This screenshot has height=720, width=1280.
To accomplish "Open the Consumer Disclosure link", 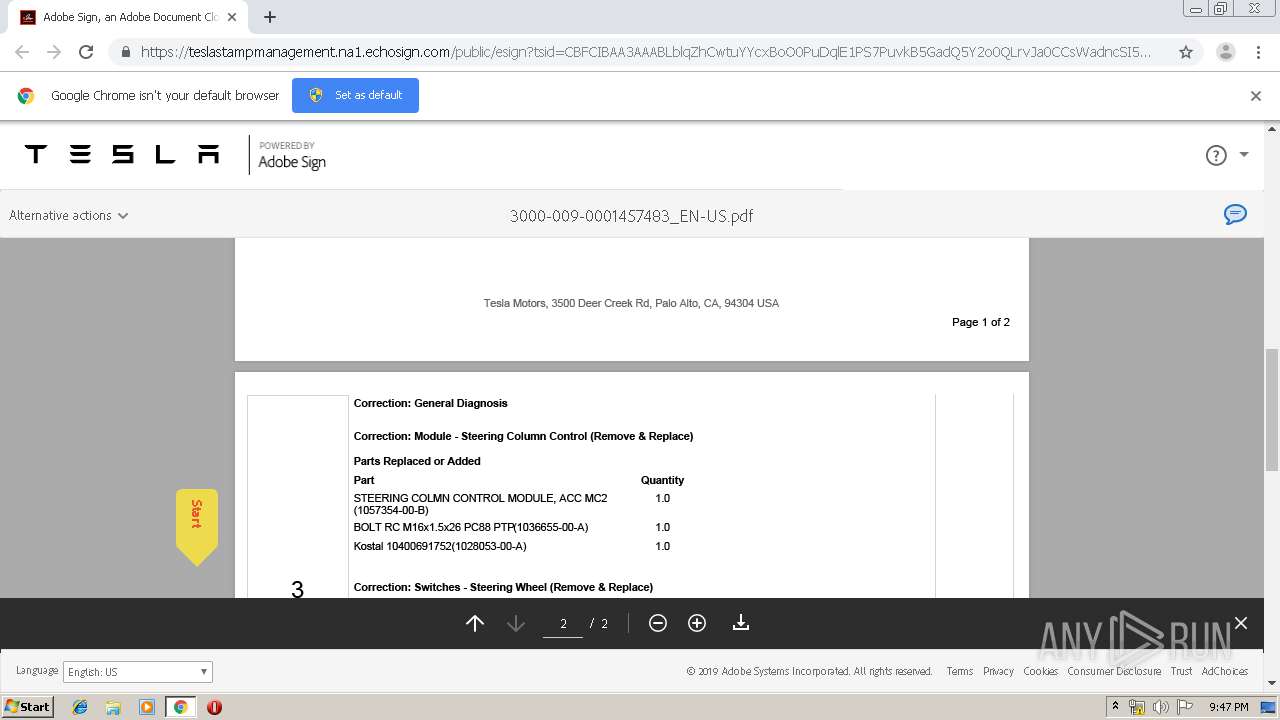I will click(x=1114, y=671).
